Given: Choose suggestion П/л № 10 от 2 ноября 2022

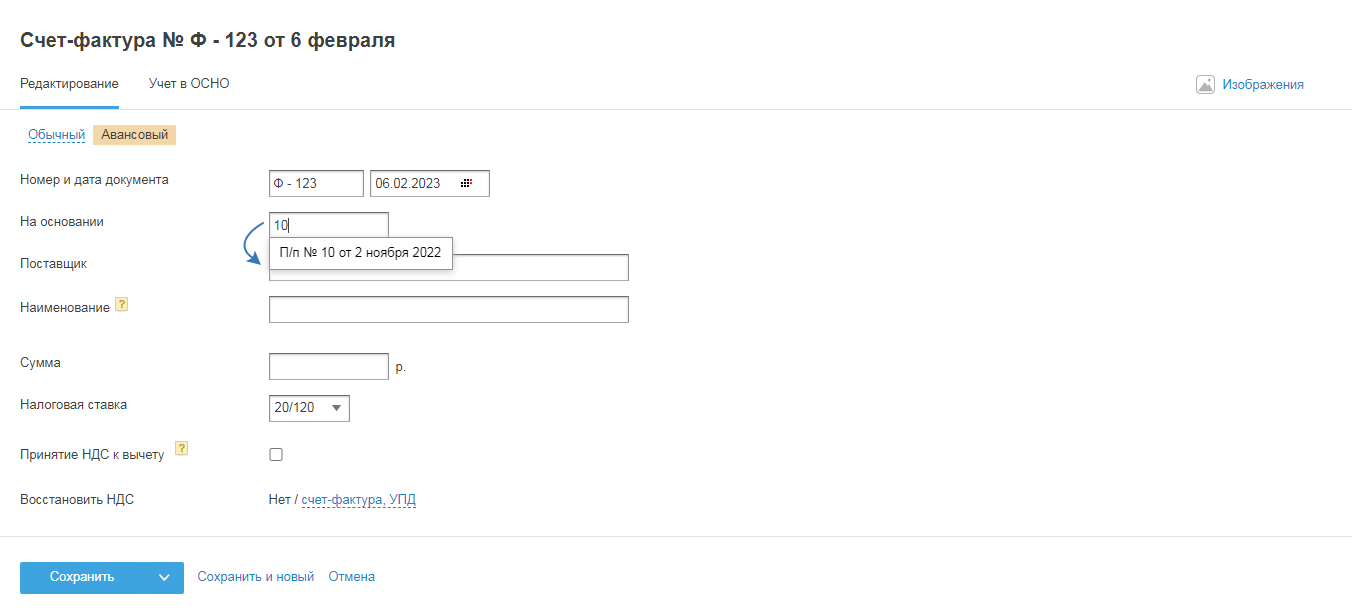Looking at the screenshot, I should pyautogui.click(x=360, y=253).
